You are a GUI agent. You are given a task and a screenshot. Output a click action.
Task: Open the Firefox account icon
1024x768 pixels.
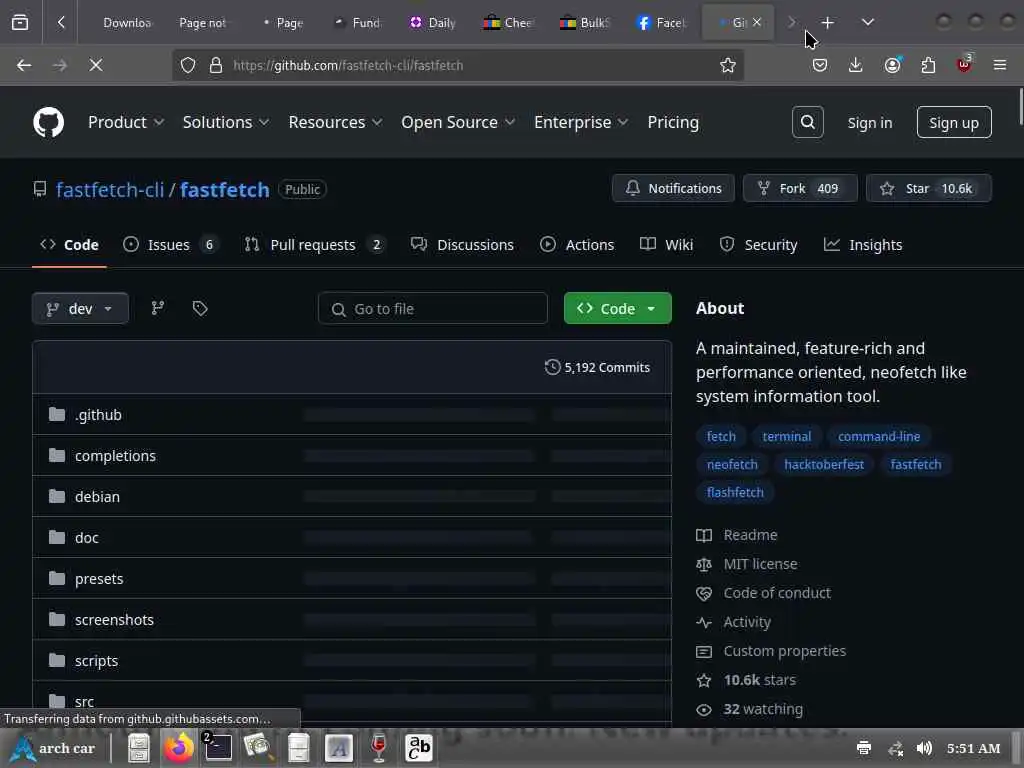pyautogui.click(x=892, y=65)
